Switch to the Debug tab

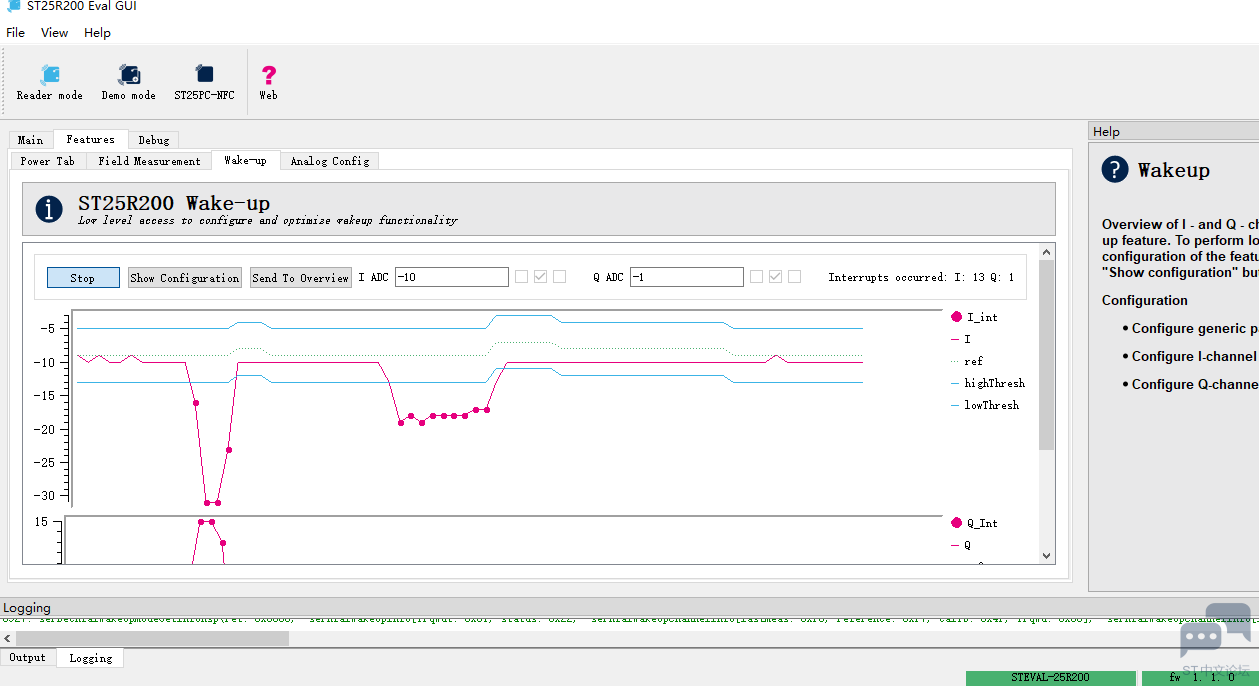154,140
